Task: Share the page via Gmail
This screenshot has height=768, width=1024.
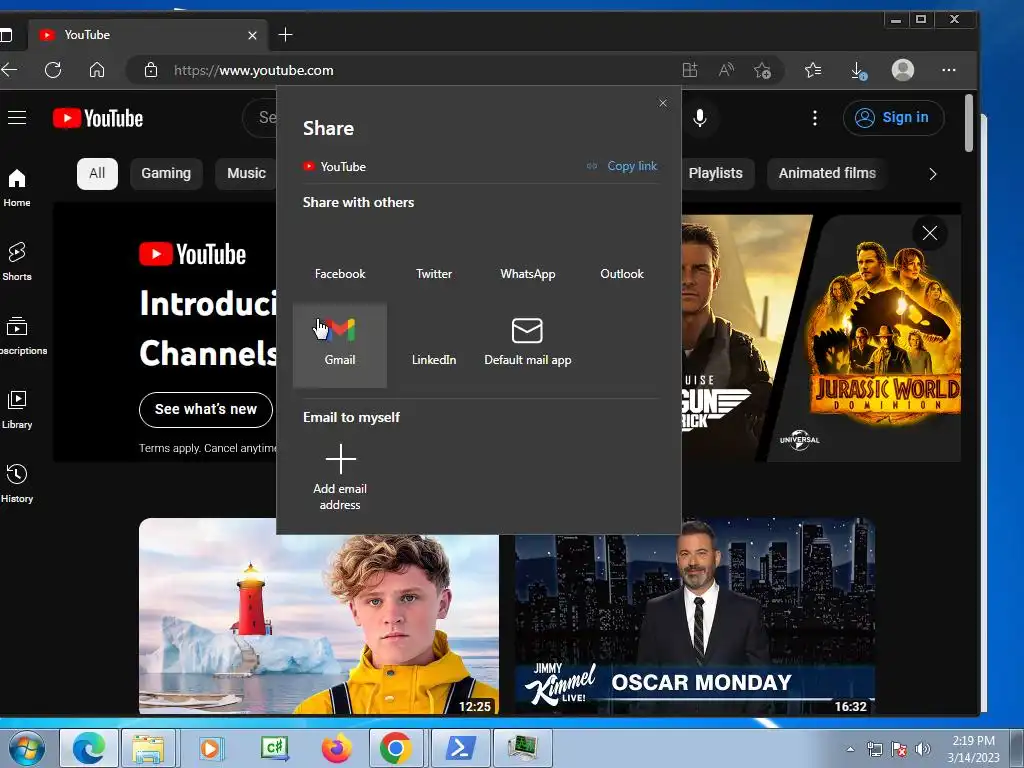Action: point(340,345)
